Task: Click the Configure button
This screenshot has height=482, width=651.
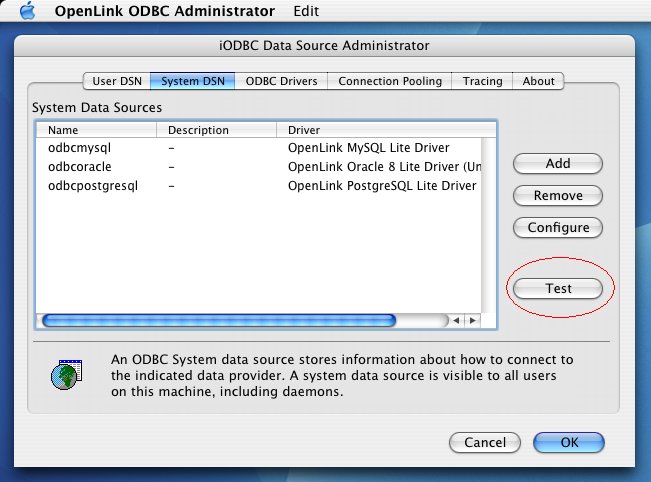Action: coord(558,228)
